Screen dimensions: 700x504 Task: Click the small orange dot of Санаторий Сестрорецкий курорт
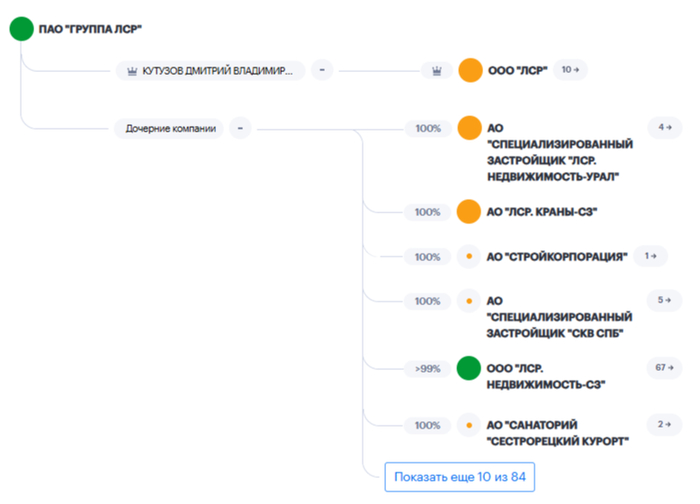[x=469, y=425]
